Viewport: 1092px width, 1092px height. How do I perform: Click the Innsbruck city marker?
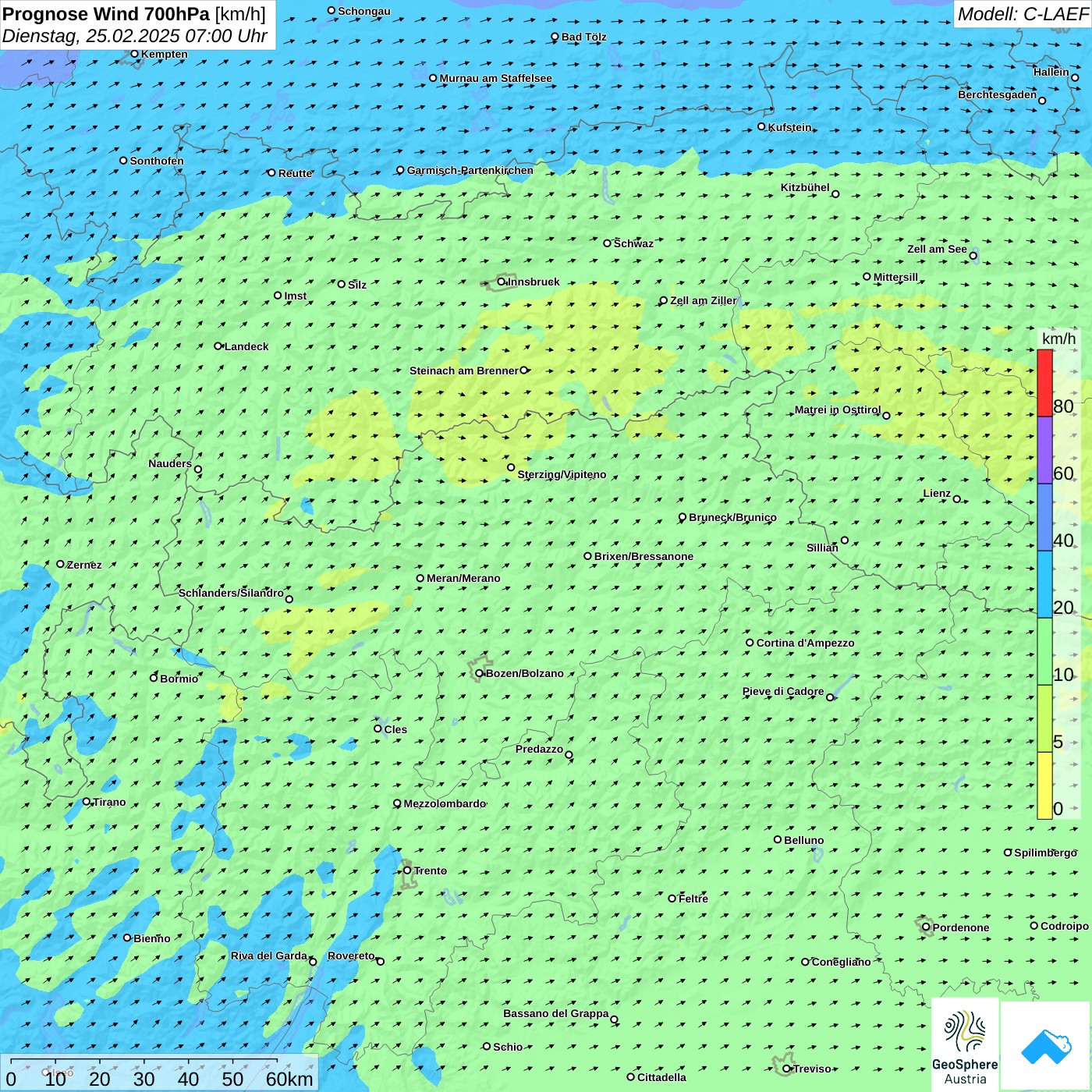(x=502, y=282)
